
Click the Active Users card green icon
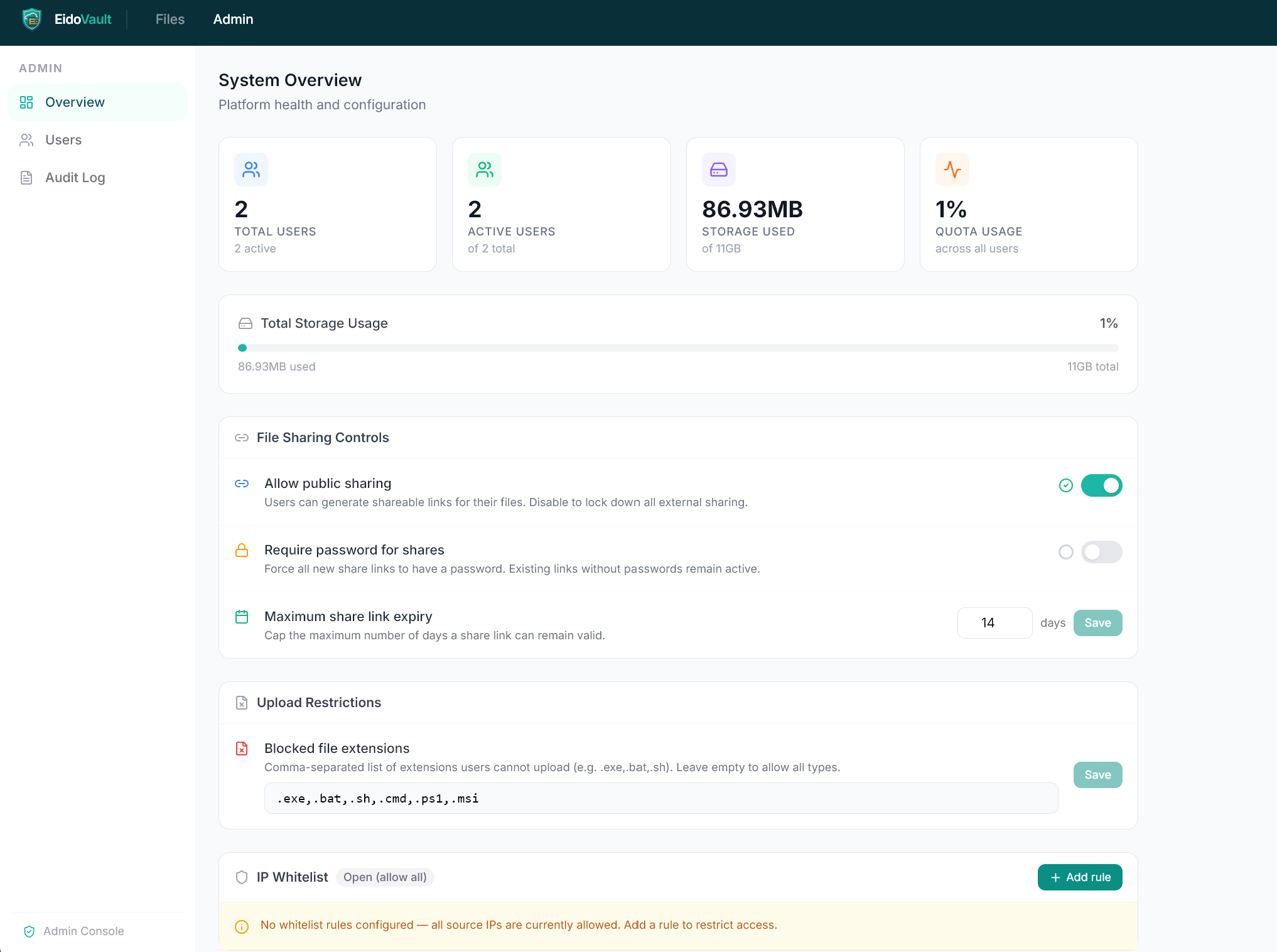click(x=485, y=170)
